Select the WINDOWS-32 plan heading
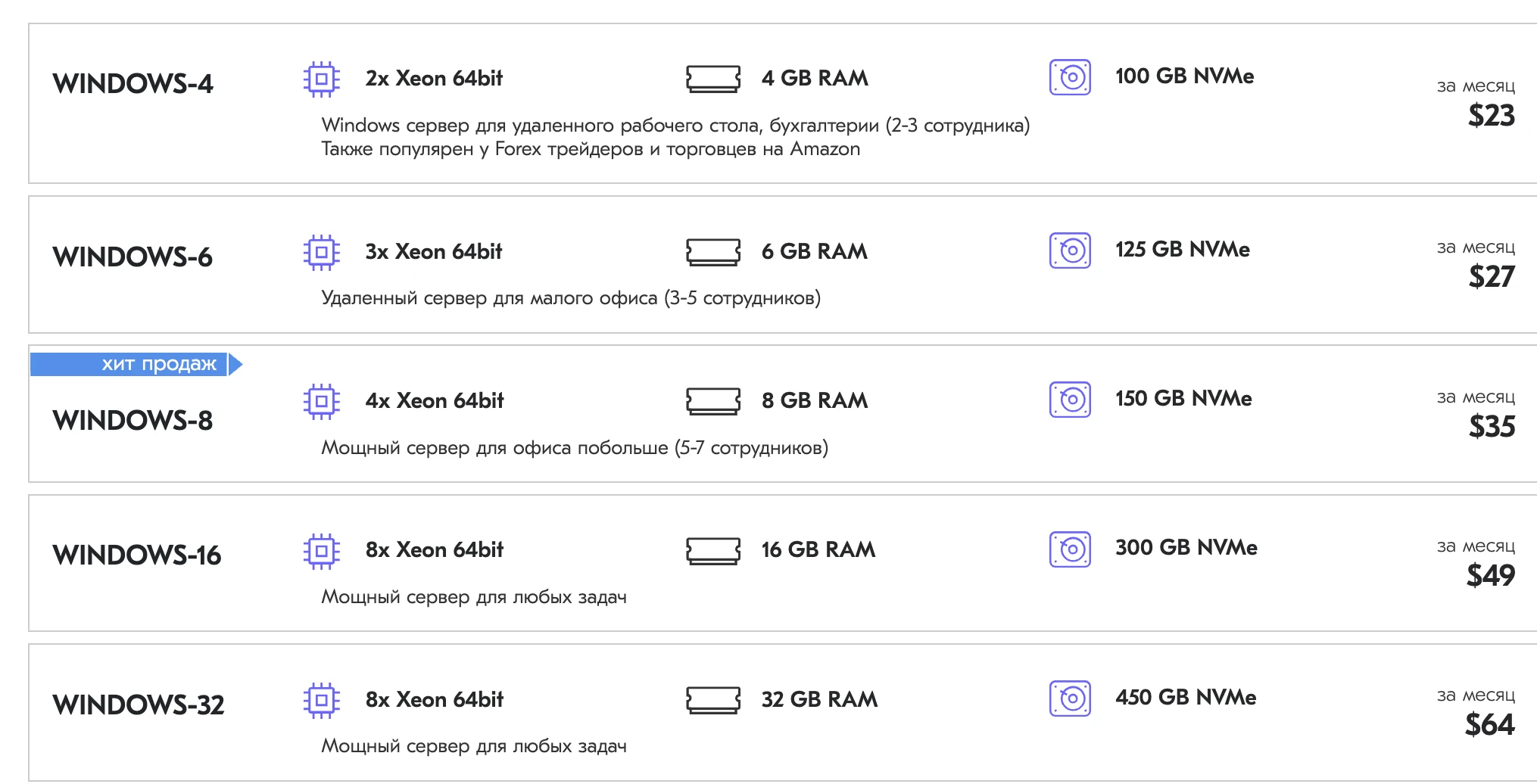The image size is (1537, 784). tap(139, 705)
